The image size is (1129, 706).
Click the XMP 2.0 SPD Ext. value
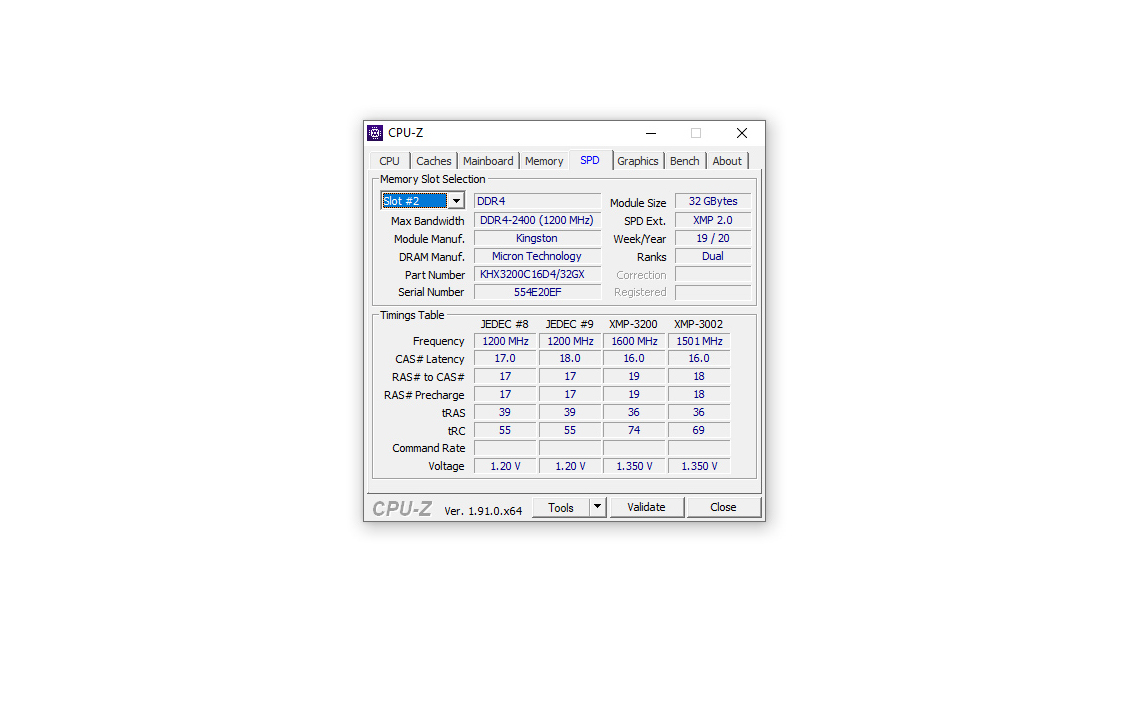pyautogui.click(x=713, y=220)
